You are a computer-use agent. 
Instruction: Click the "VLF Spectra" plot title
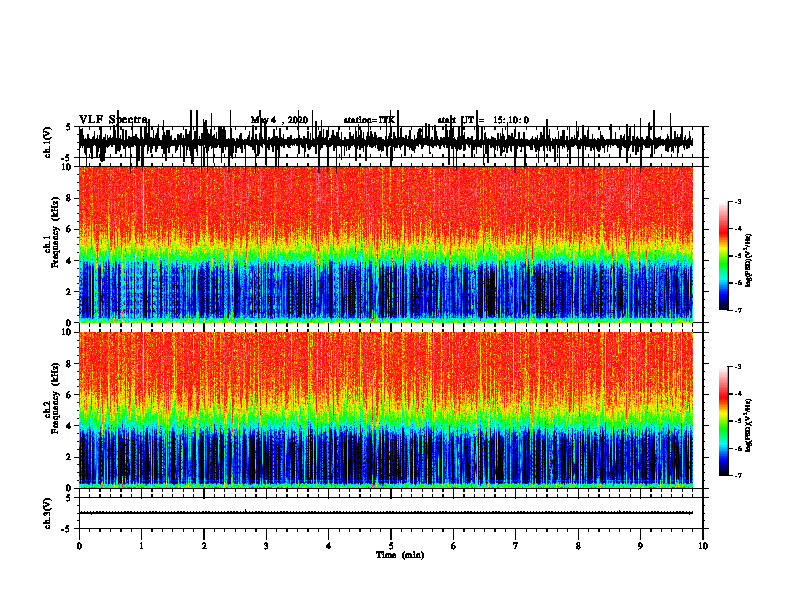[113, 120]
